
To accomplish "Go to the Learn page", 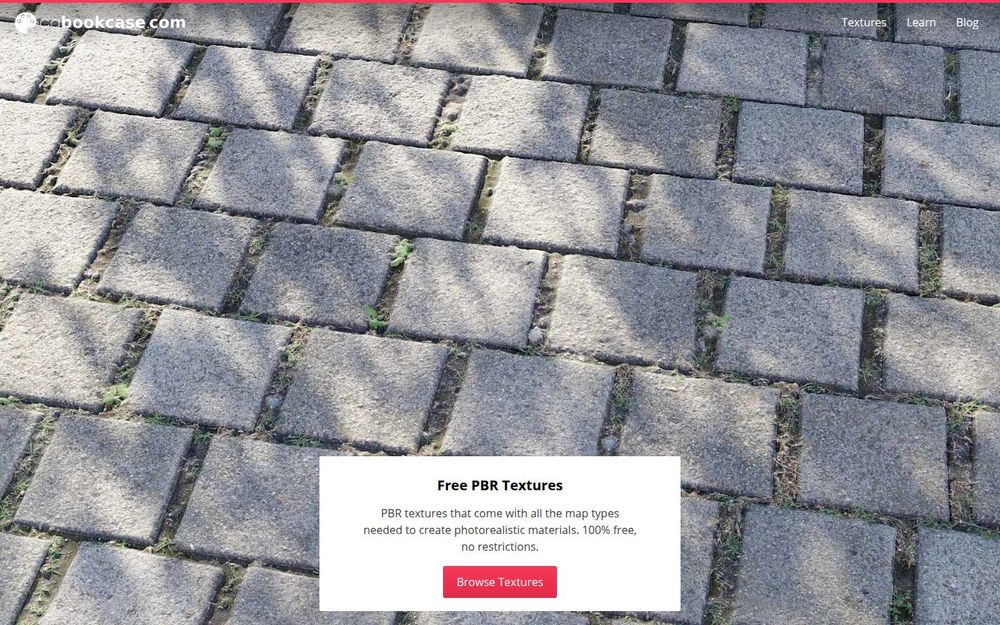I will point(921,22).
